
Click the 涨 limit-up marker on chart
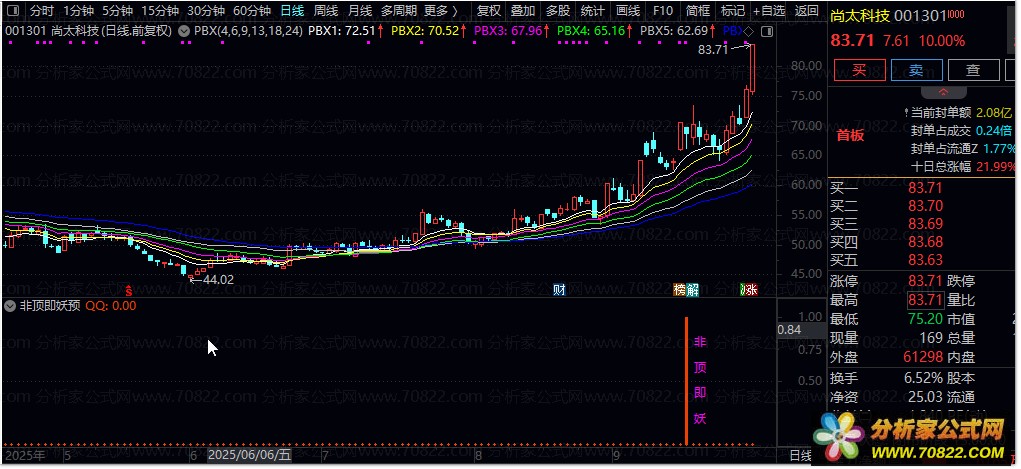coord(749,290)
